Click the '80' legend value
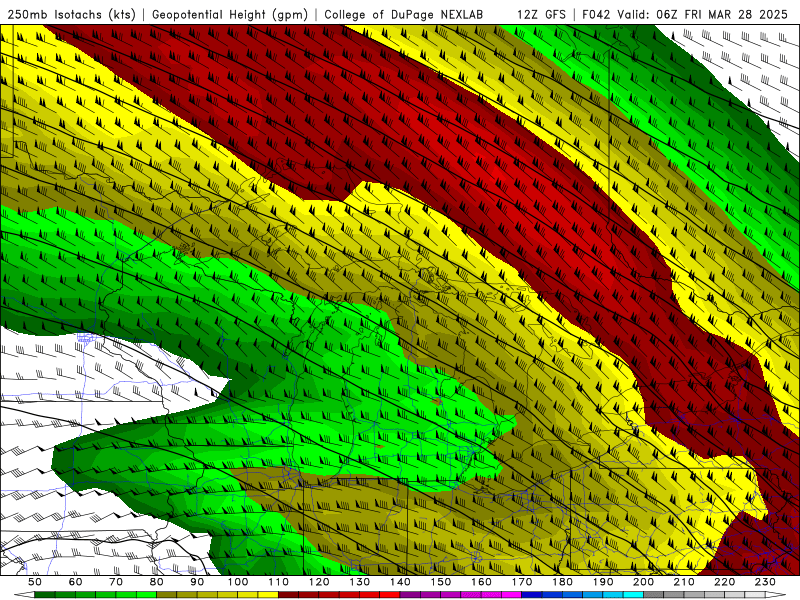 click(x=157, y=582)
